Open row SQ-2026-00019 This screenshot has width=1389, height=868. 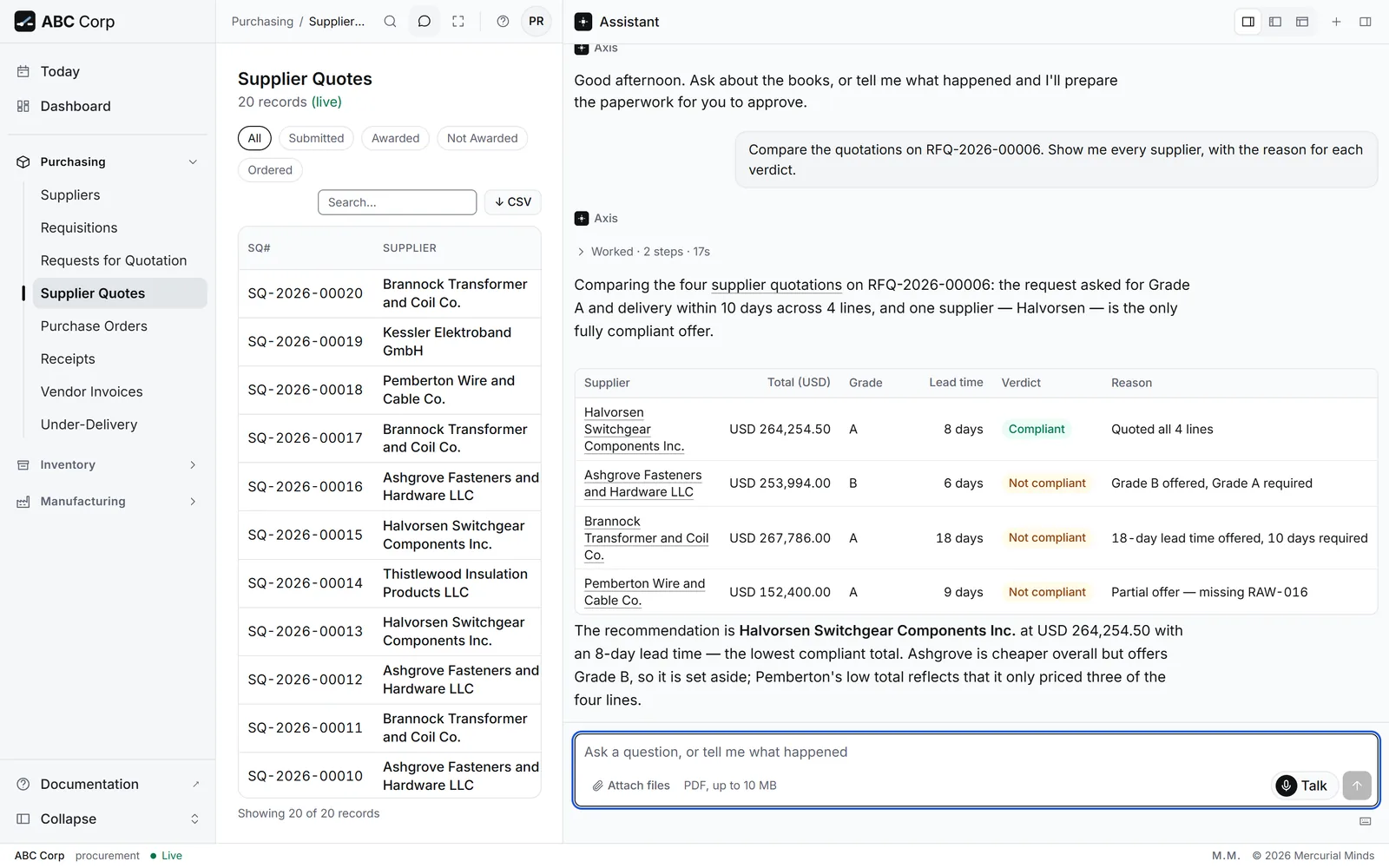pos(390,342)
